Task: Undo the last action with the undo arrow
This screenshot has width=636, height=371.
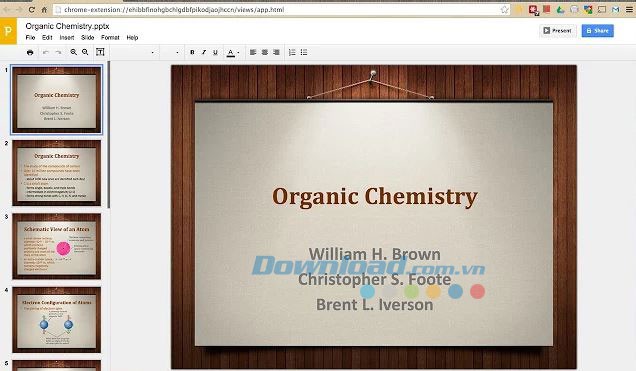Action: [46, 52]
